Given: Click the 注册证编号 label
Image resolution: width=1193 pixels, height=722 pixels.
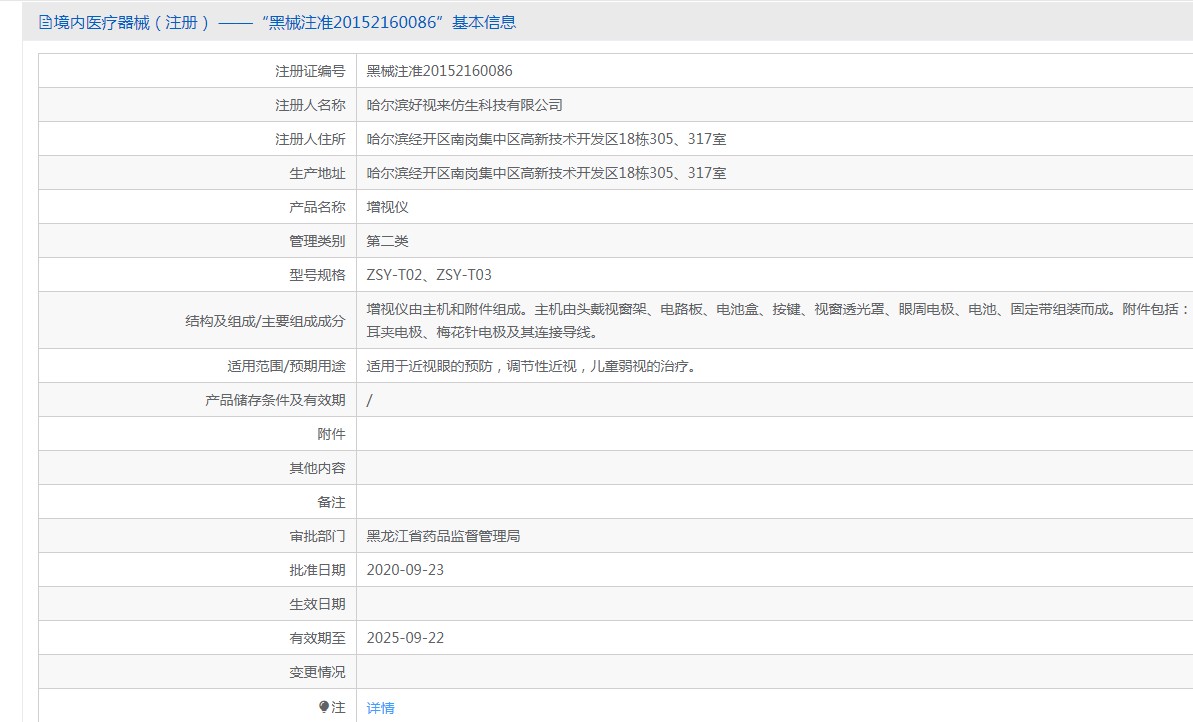Looking at the screenshot, I should coord(310,71).
